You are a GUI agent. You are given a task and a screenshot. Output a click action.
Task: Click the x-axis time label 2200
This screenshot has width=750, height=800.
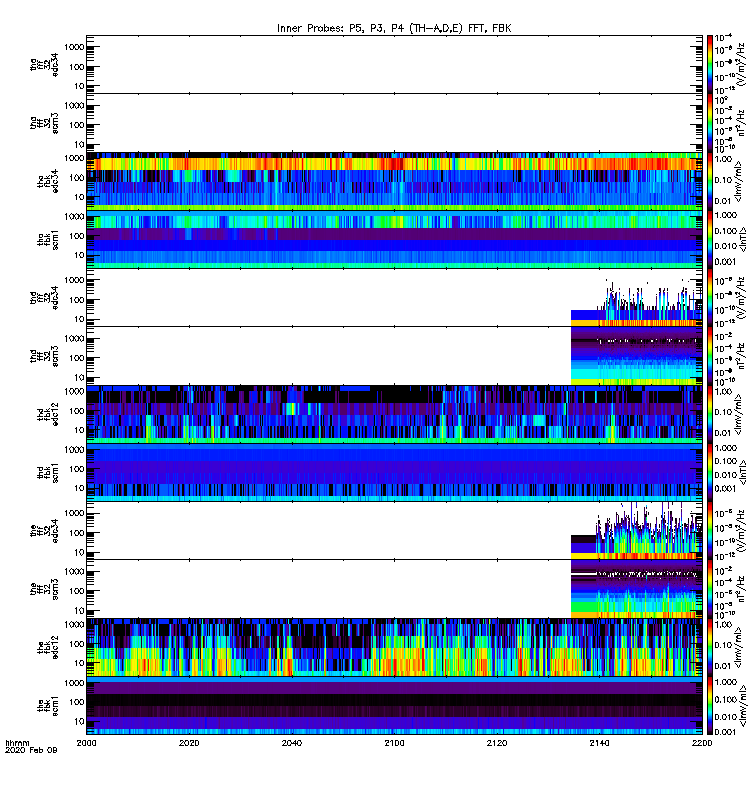pos(702,743)
